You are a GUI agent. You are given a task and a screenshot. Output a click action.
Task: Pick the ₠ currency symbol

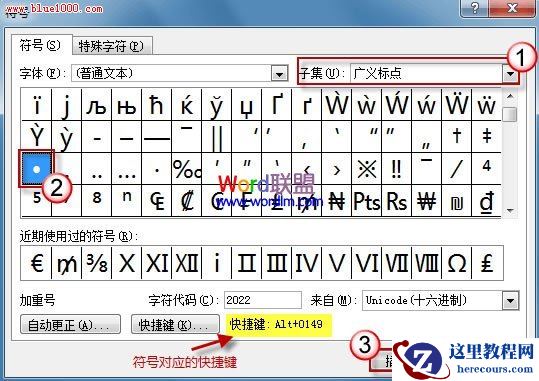pyautogui.click(x=156, y=200)
